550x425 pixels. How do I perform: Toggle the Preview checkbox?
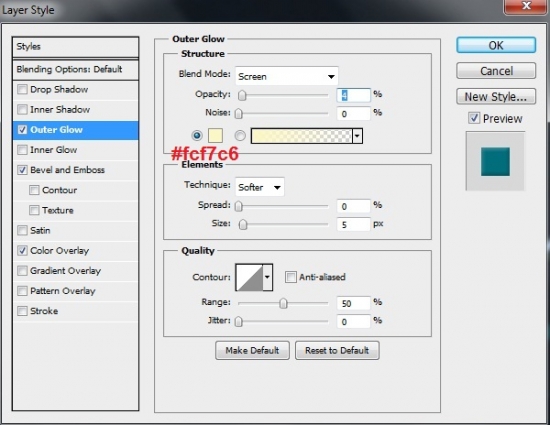[x=474, y=118]
